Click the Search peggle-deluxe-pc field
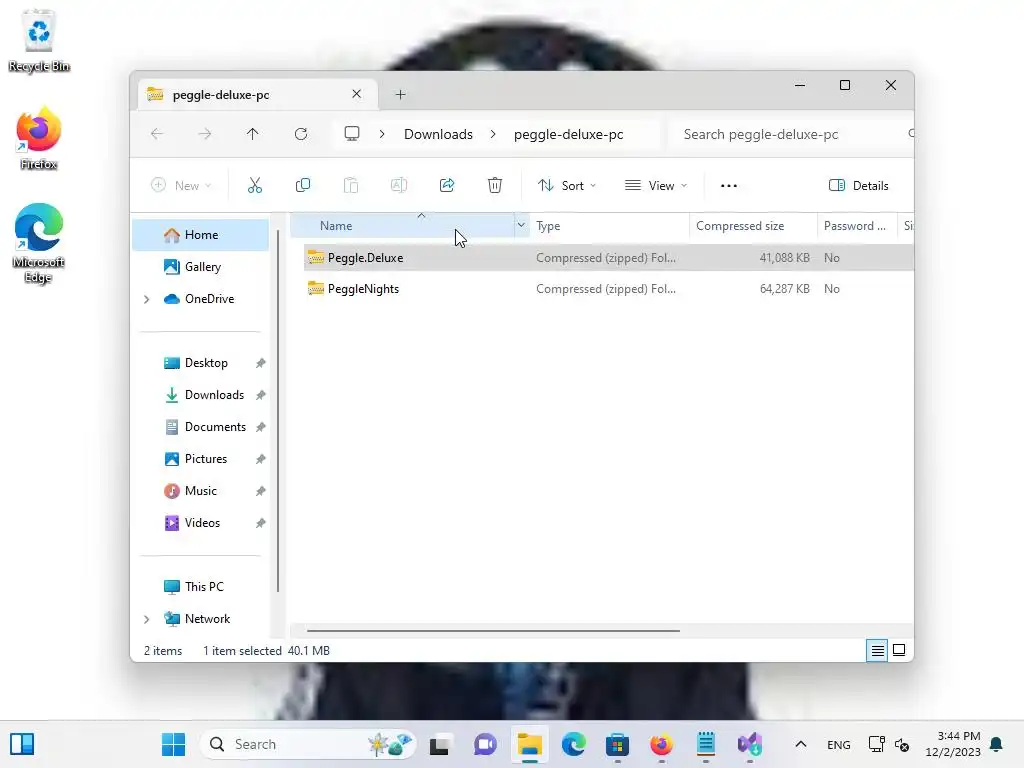This screenshot has width=1024, height=768. (788, 134)
